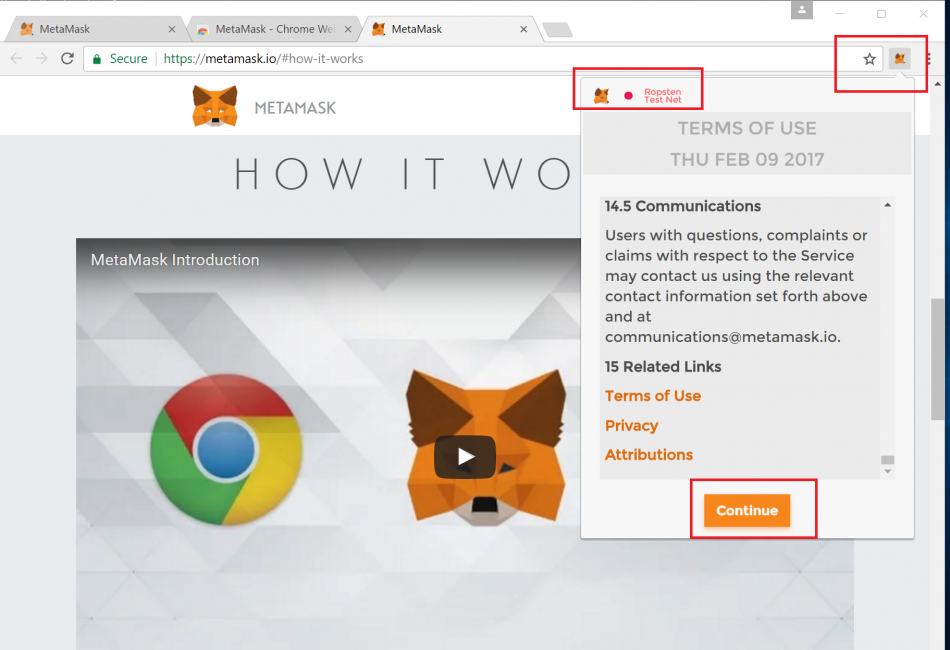Open the Chrome three-dot menu

coord(928,59)
